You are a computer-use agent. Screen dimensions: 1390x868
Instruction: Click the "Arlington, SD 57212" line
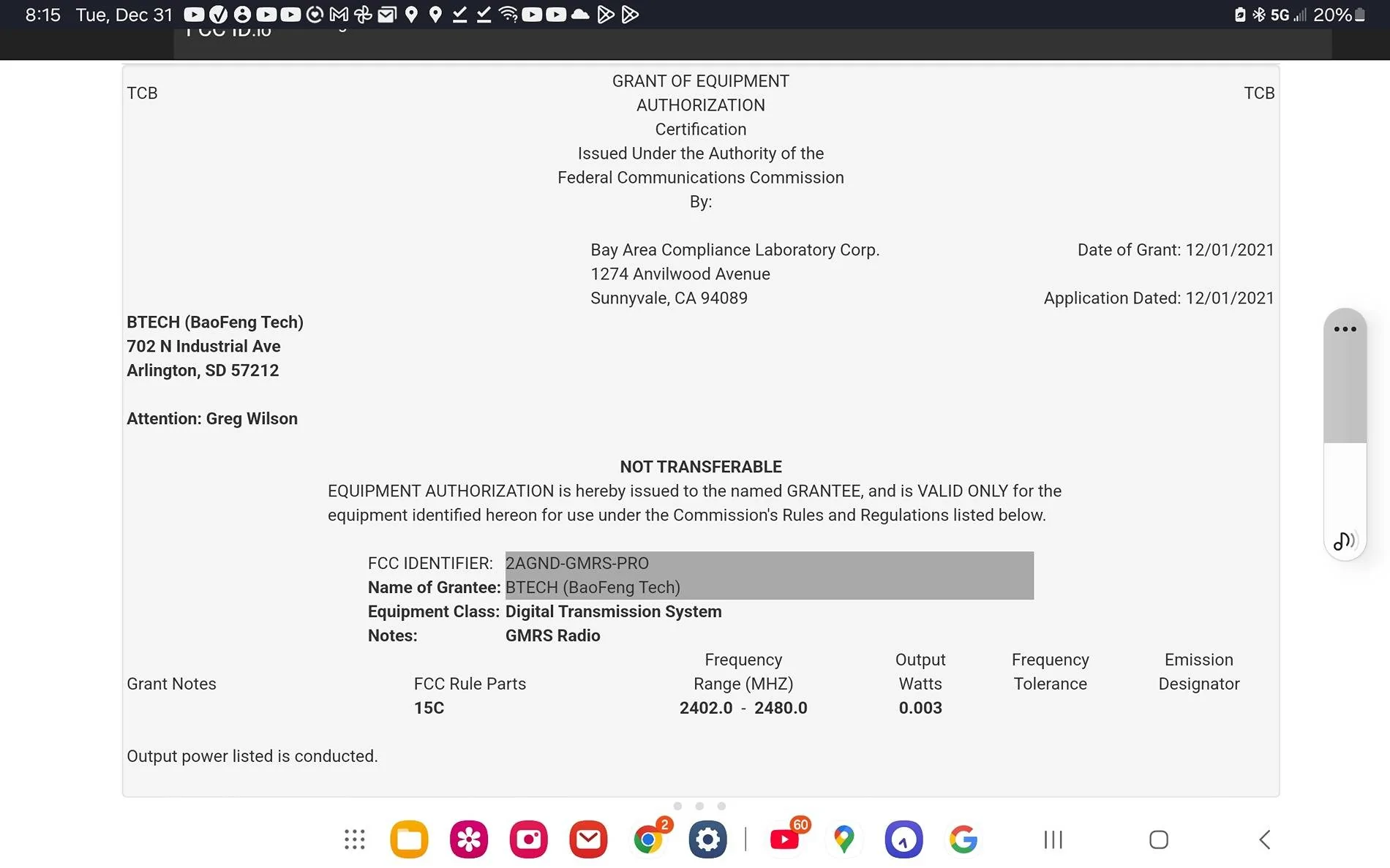[203, 371]
